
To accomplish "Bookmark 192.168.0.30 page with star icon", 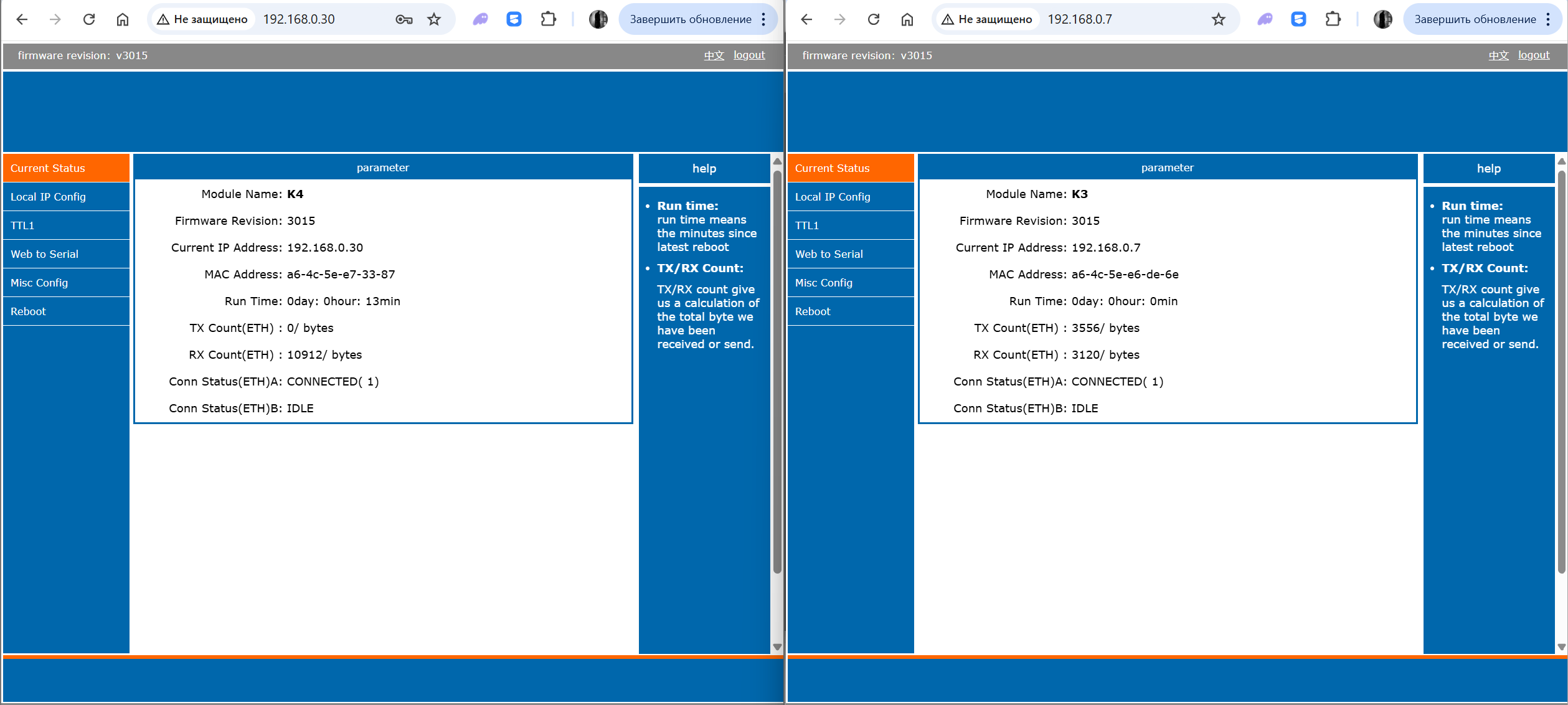I will click(x=434, y=19).
